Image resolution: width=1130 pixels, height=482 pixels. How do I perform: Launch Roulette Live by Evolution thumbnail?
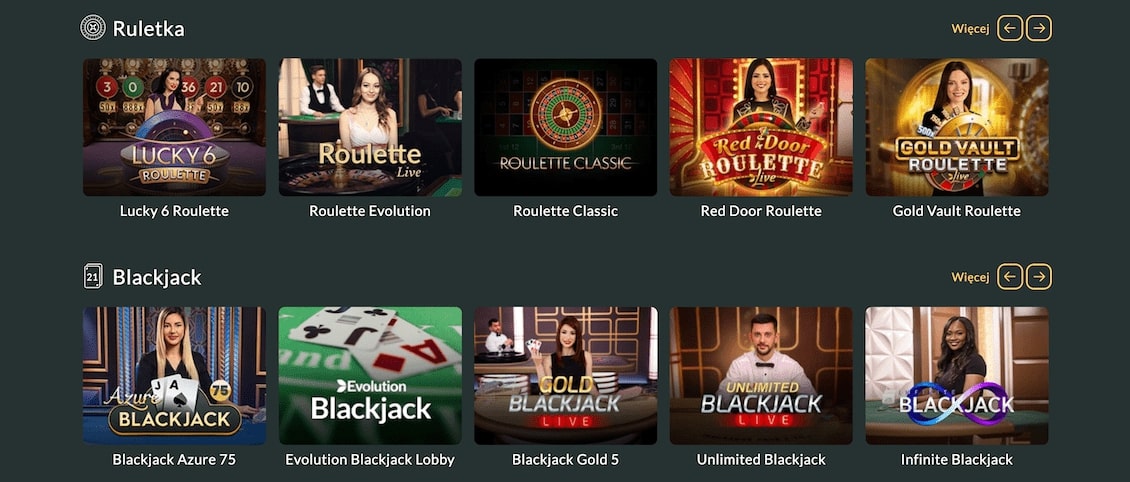coord(370,128)
